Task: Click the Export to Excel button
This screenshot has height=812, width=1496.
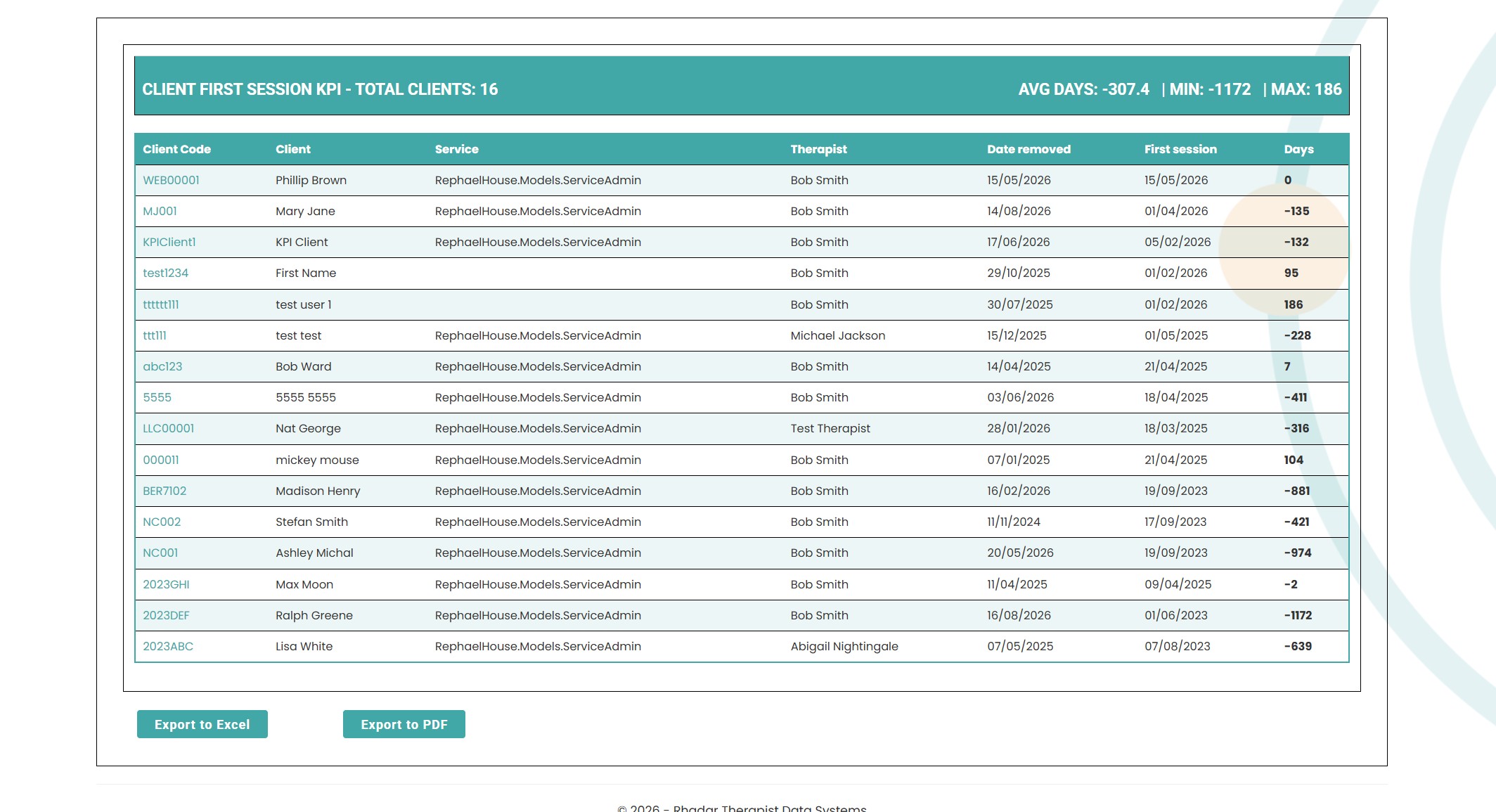Action: [x=202, y=724]
